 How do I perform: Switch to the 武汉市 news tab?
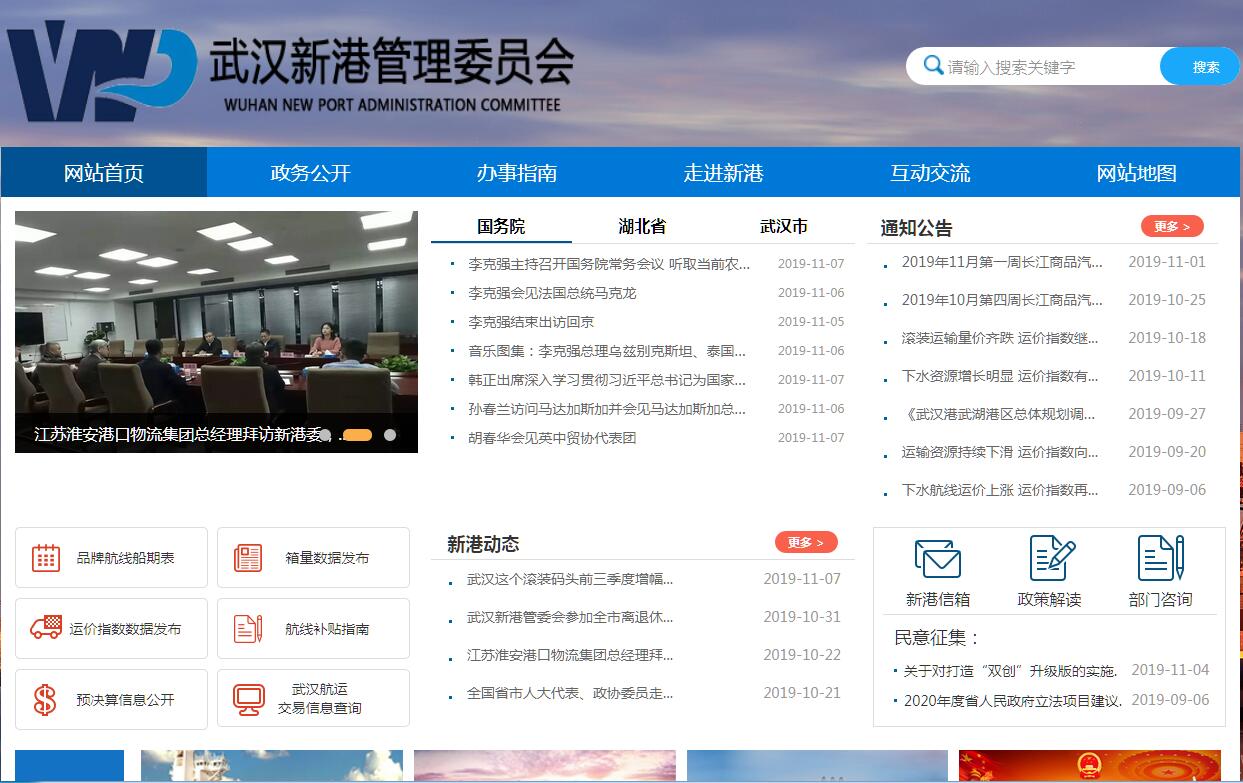coord(783,227)
